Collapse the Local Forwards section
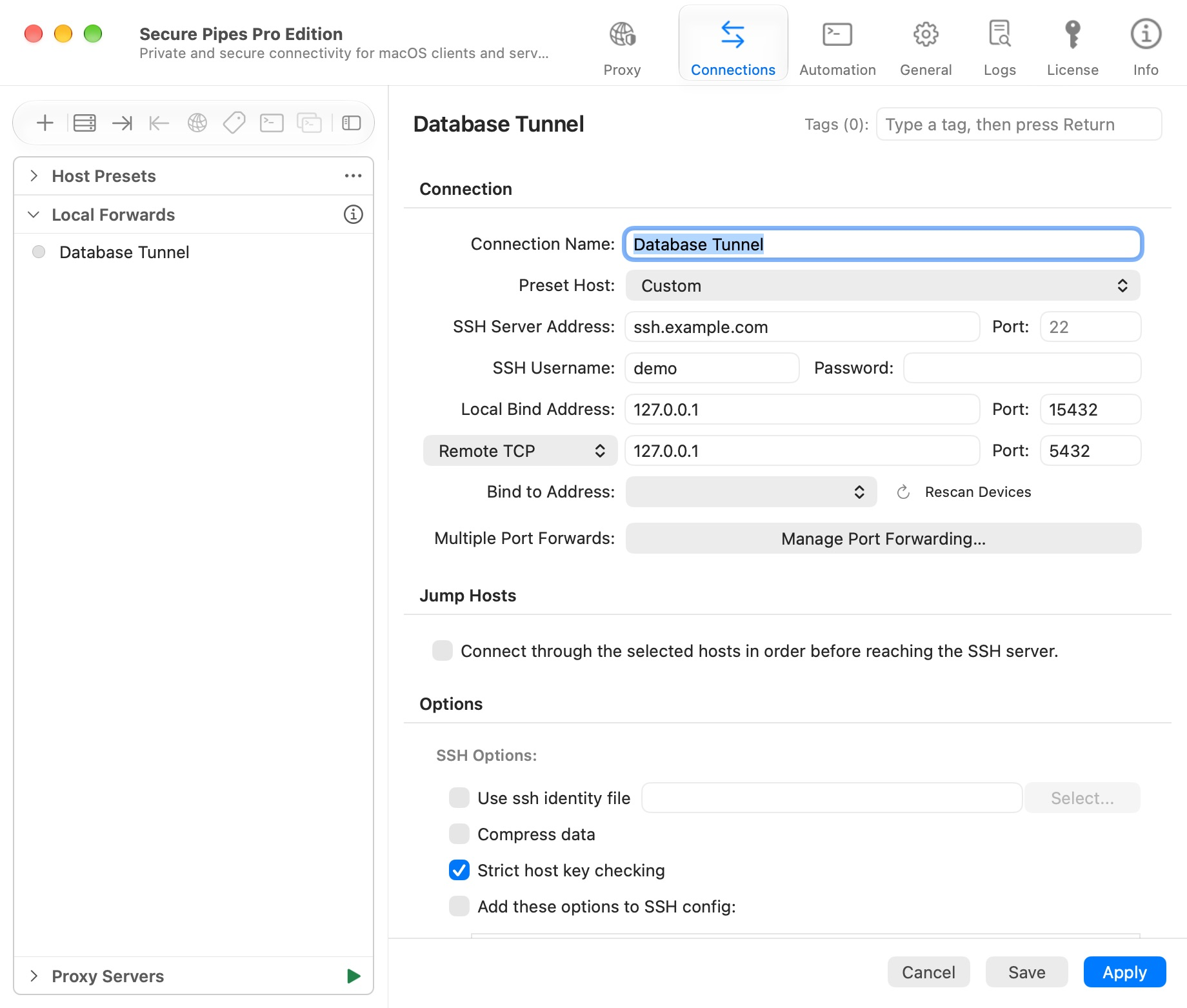This screenshot has width=1187, height=1008. [x=34, y=214]
